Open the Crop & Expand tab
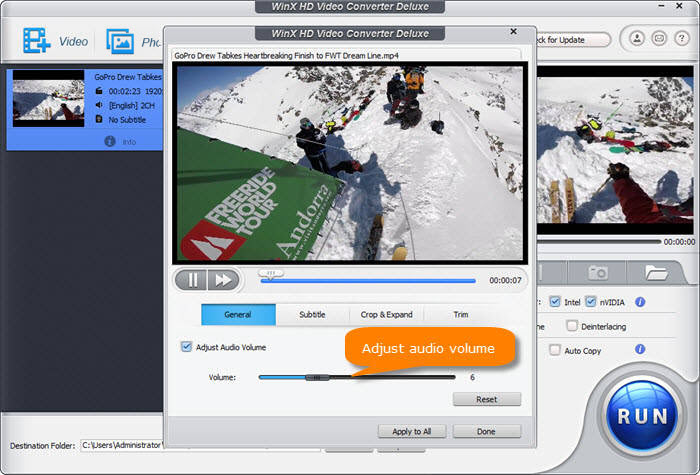The height and width of the screenshot is (475, 700). coord(387,315)
